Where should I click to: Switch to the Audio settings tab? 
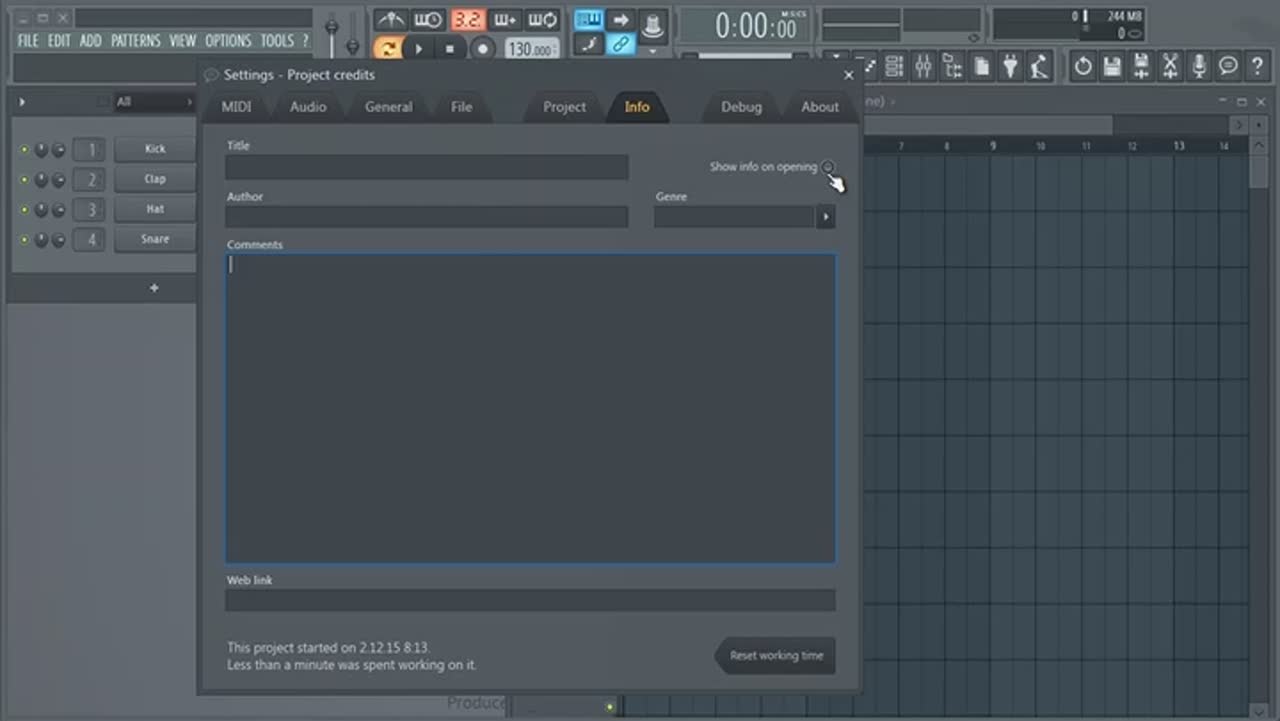click(308, 107)
